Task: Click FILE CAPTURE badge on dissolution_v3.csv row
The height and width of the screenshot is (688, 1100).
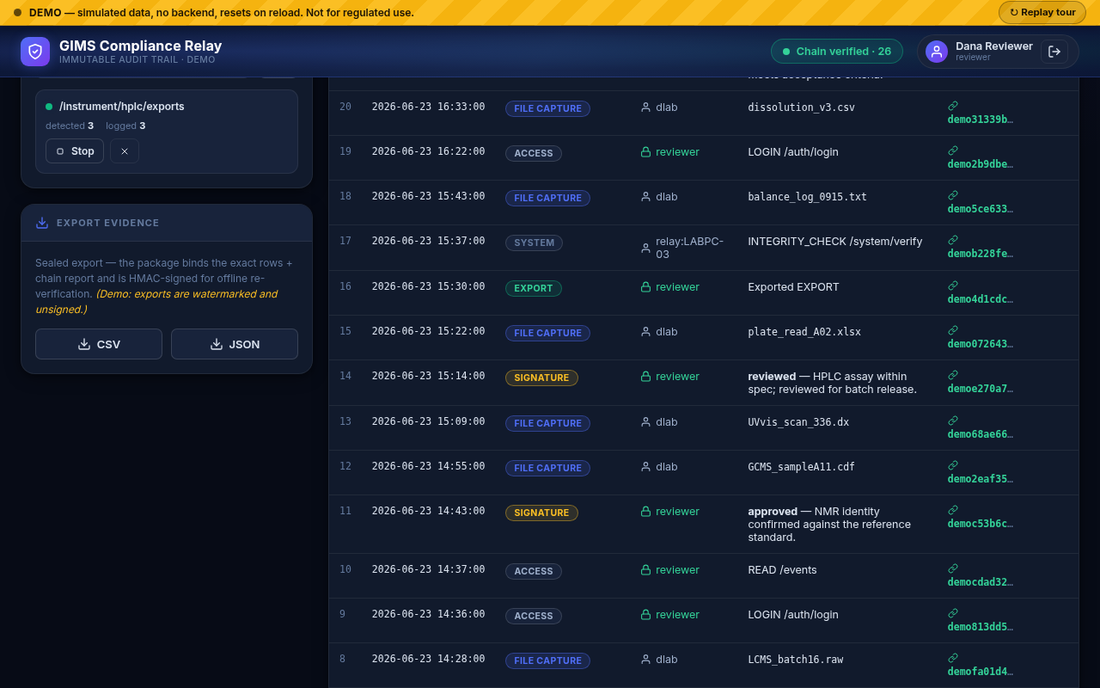Action: click(547, 109)
